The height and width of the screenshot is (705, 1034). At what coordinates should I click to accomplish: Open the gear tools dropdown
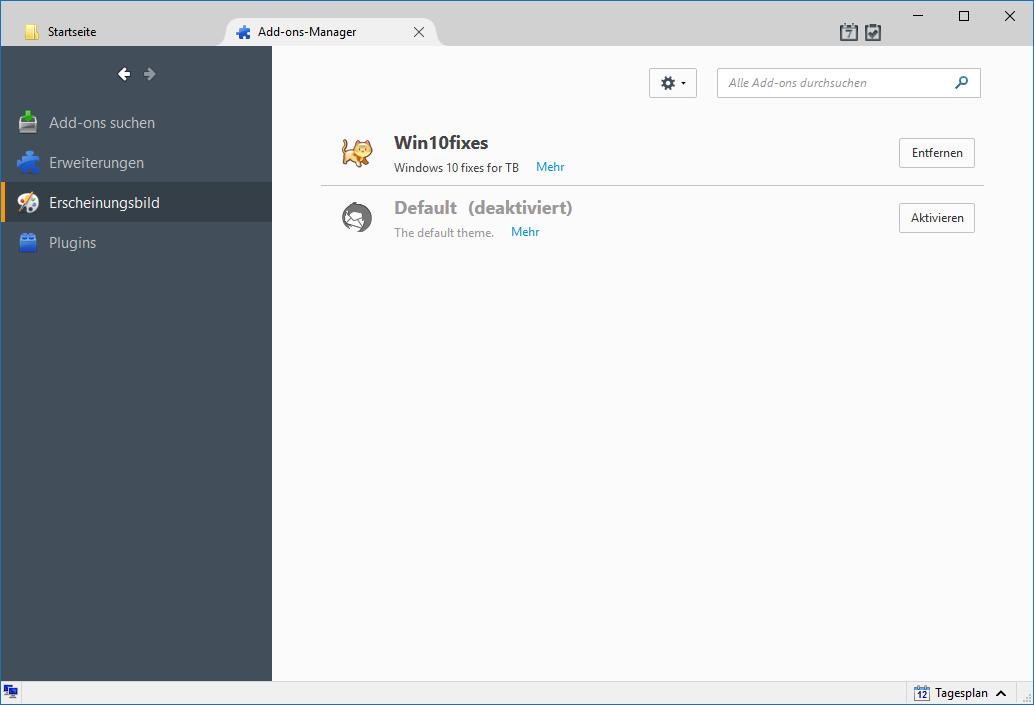673,83
